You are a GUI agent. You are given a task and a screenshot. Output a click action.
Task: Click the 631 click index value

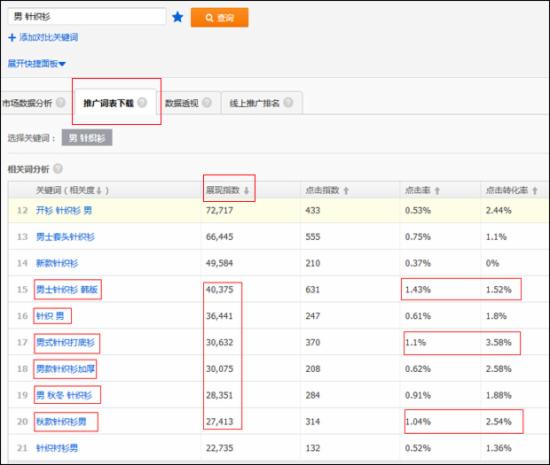(313, 290)
